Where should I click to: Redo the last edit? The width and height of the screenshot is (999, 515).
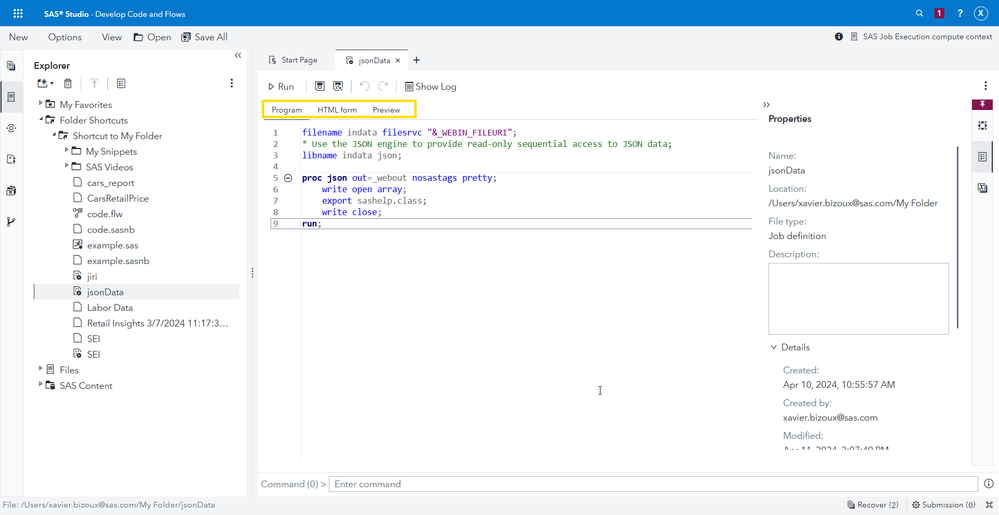click(x=383, y=87)
